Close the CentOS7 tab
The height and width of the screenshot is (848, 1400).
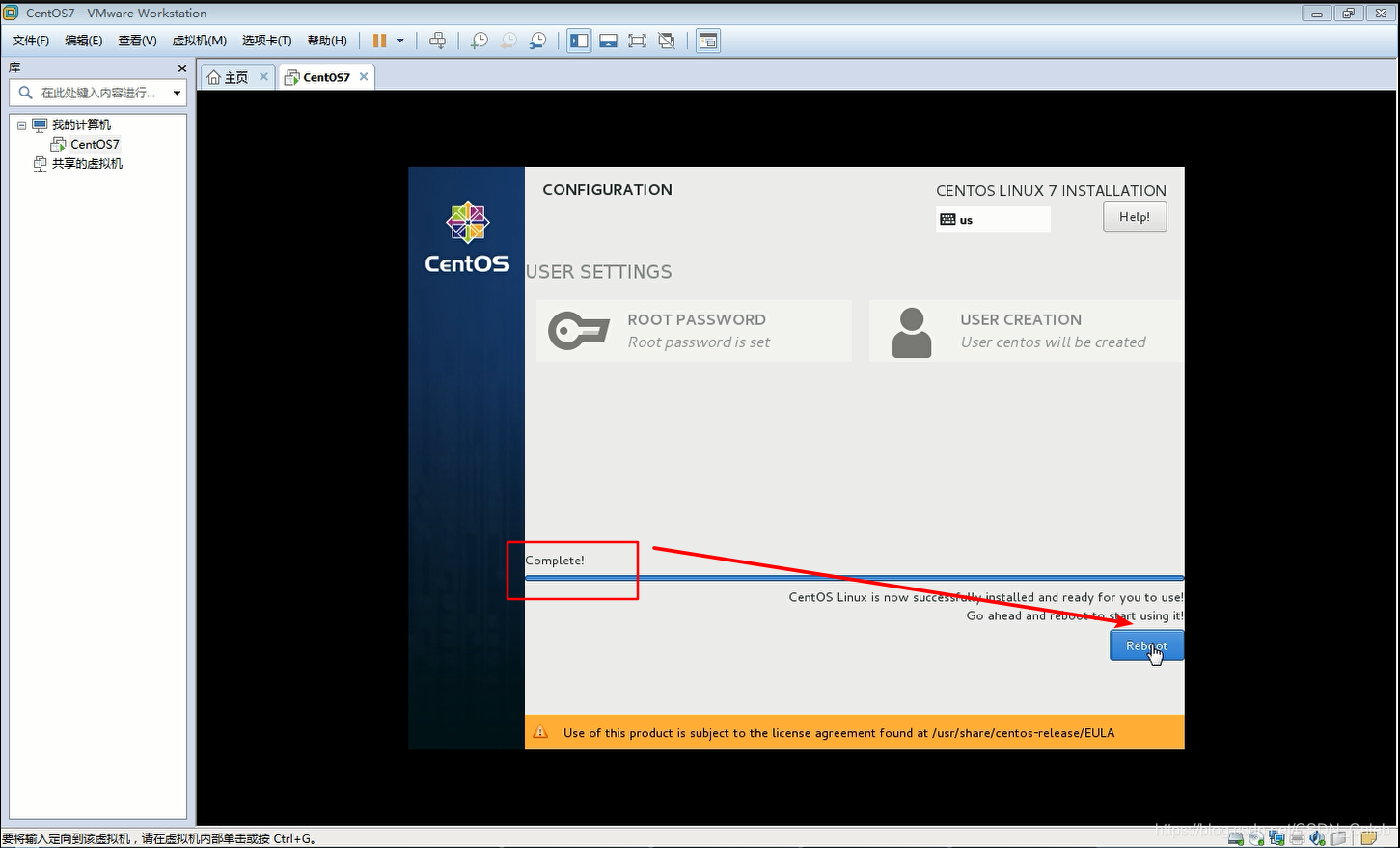point(364,76)
